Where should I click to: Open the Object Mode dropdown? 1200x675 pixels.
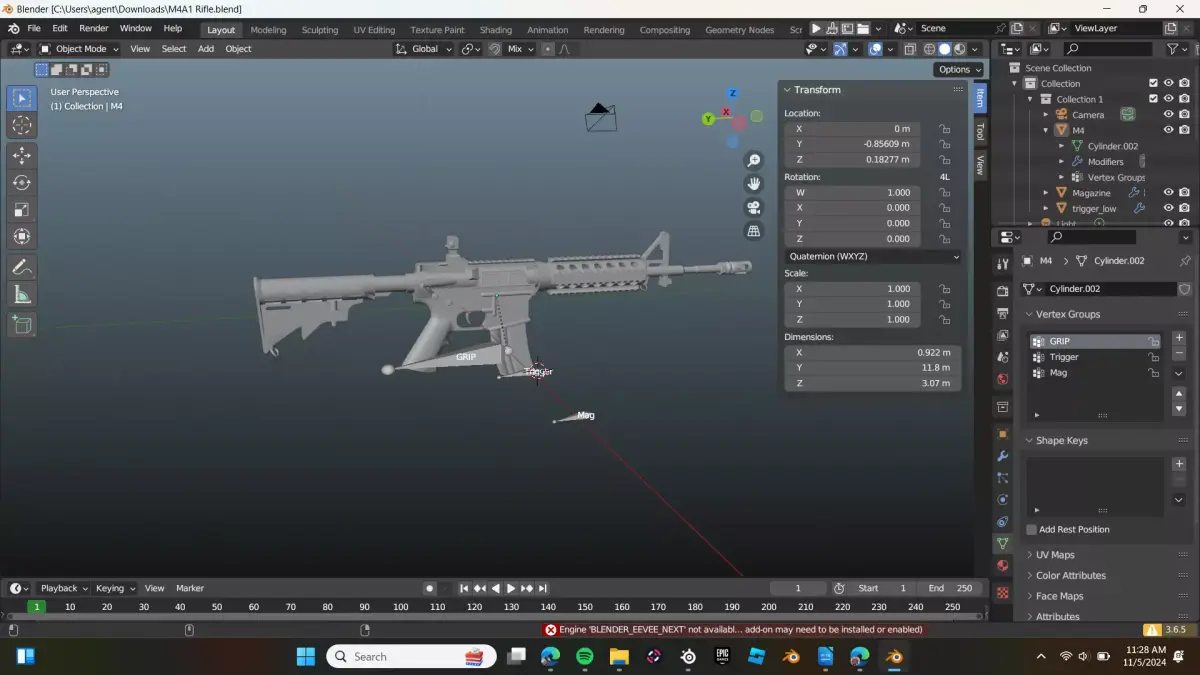coord(79,48)
